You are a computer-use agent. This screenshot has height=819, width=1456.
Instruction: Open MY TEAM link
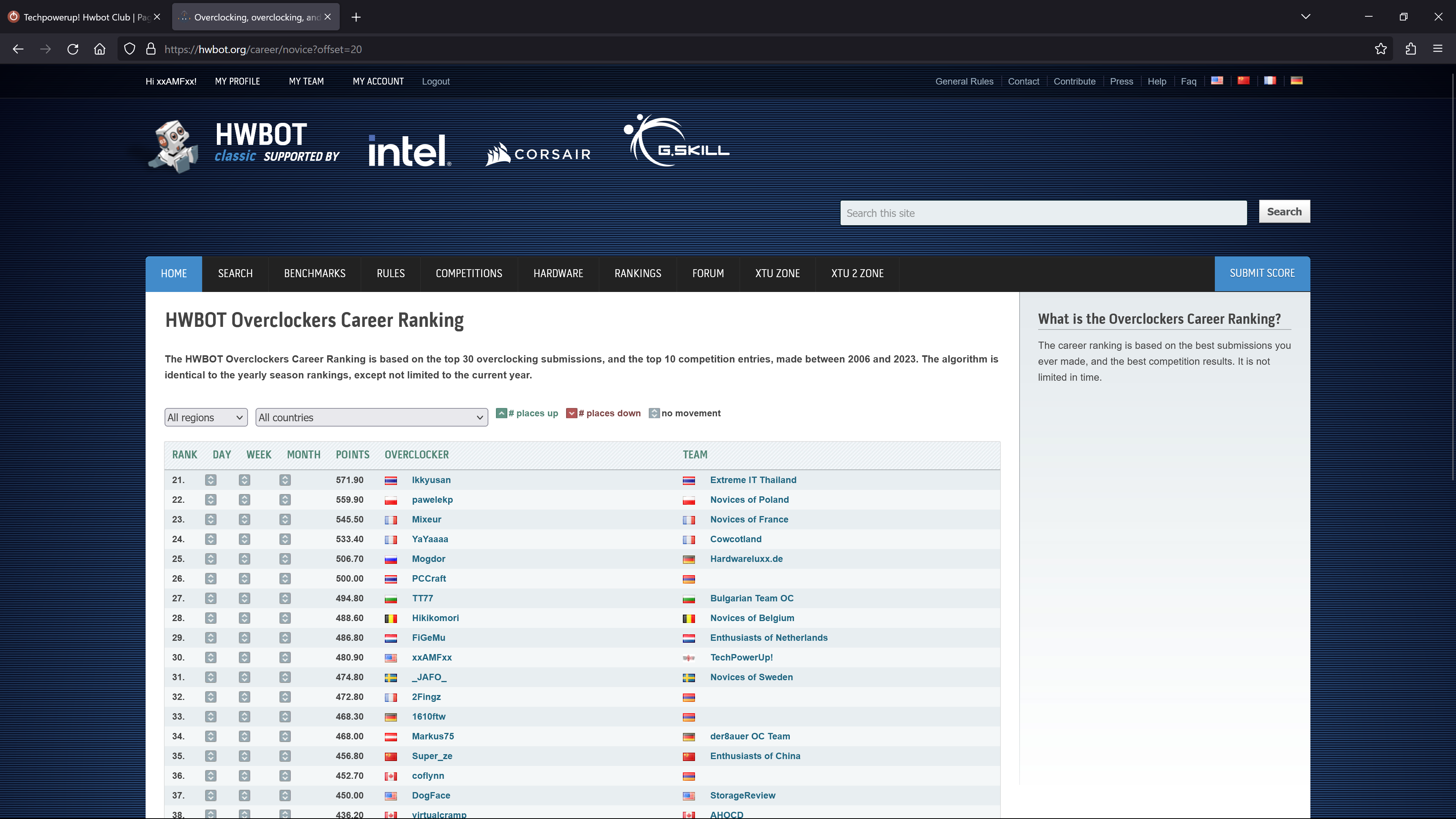(x=306, y=82)
